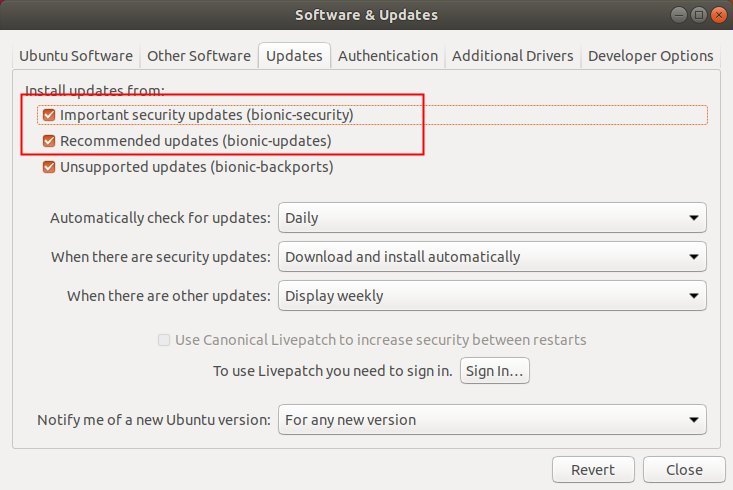Switch to the Ubuntu Software tab

pos(76,56)
